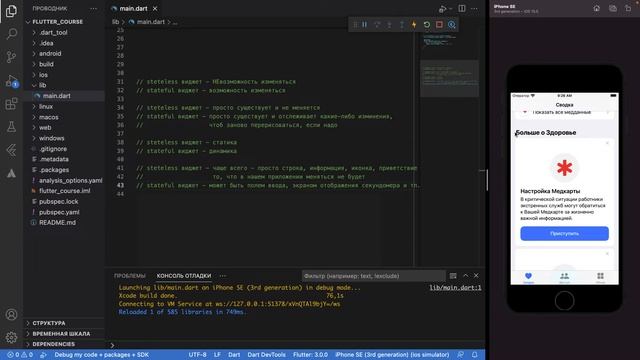Switch to the КОНСОЛЬ ОТЛАДКИ tab
640x360 pixels.
(x=184, y=276)
